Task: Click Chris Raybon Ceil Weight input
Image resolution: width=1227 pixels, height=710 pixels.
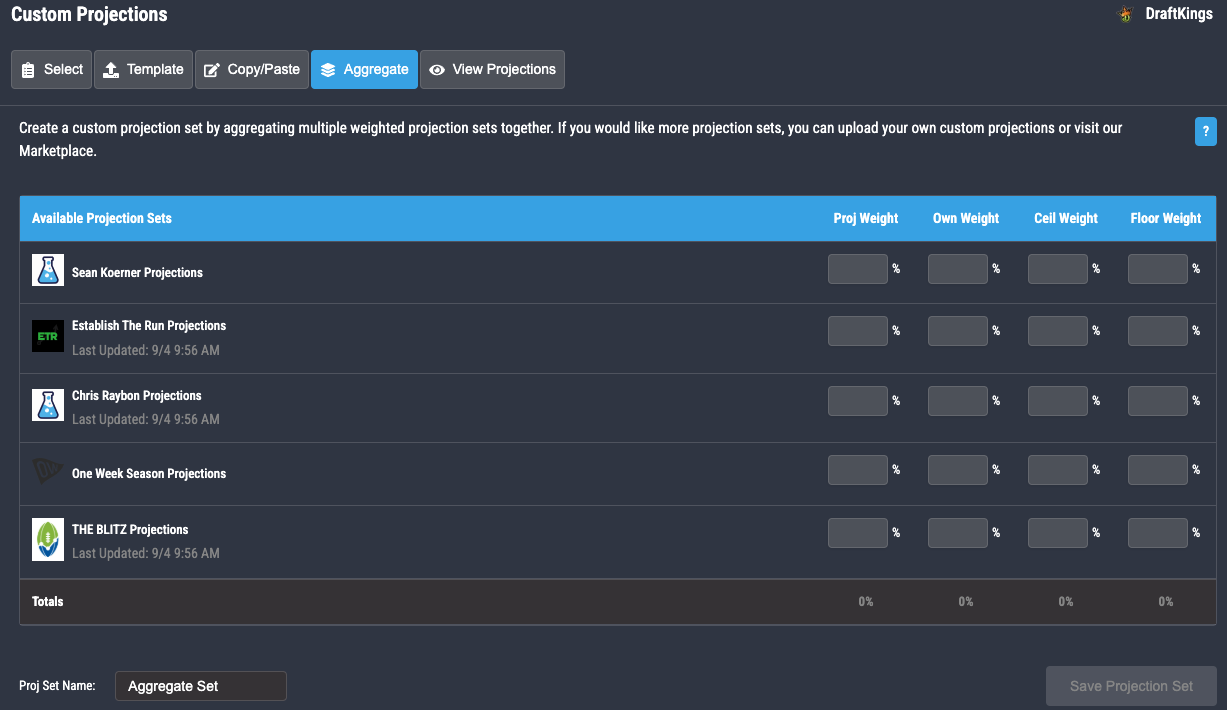Action: [1057, 401]
